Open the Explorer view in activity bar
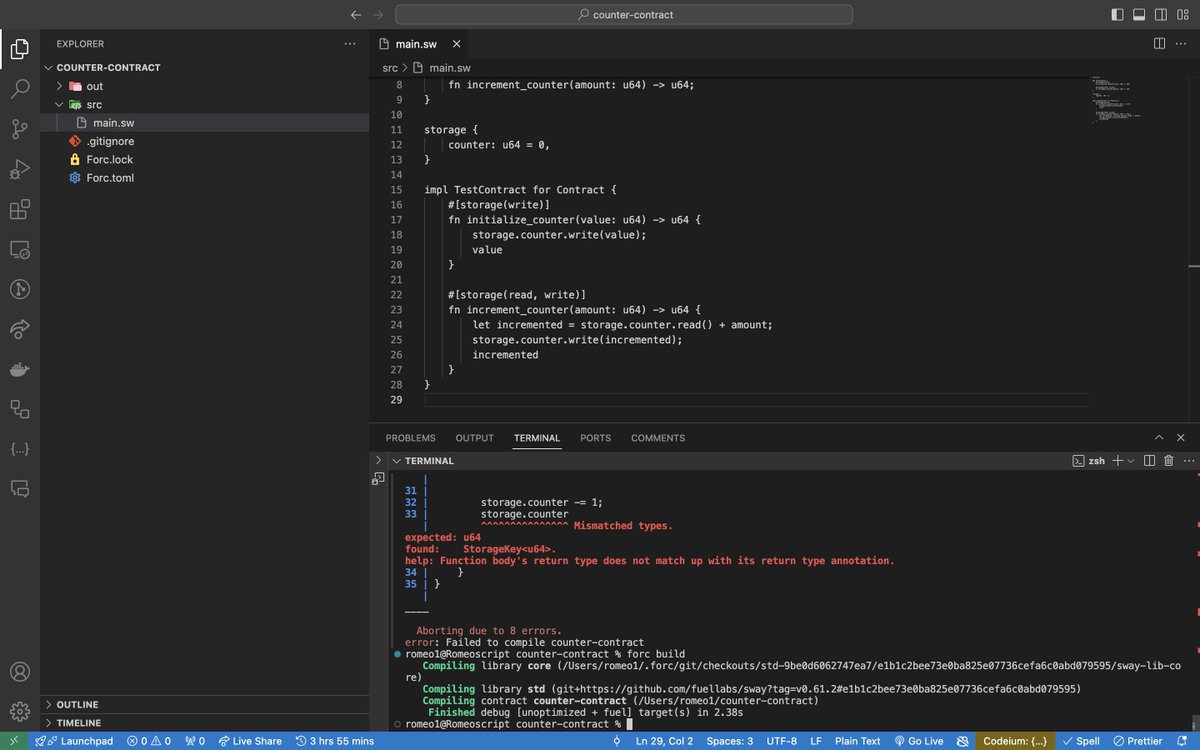This screenshot has height=750, width=1200. click(19, 47)
